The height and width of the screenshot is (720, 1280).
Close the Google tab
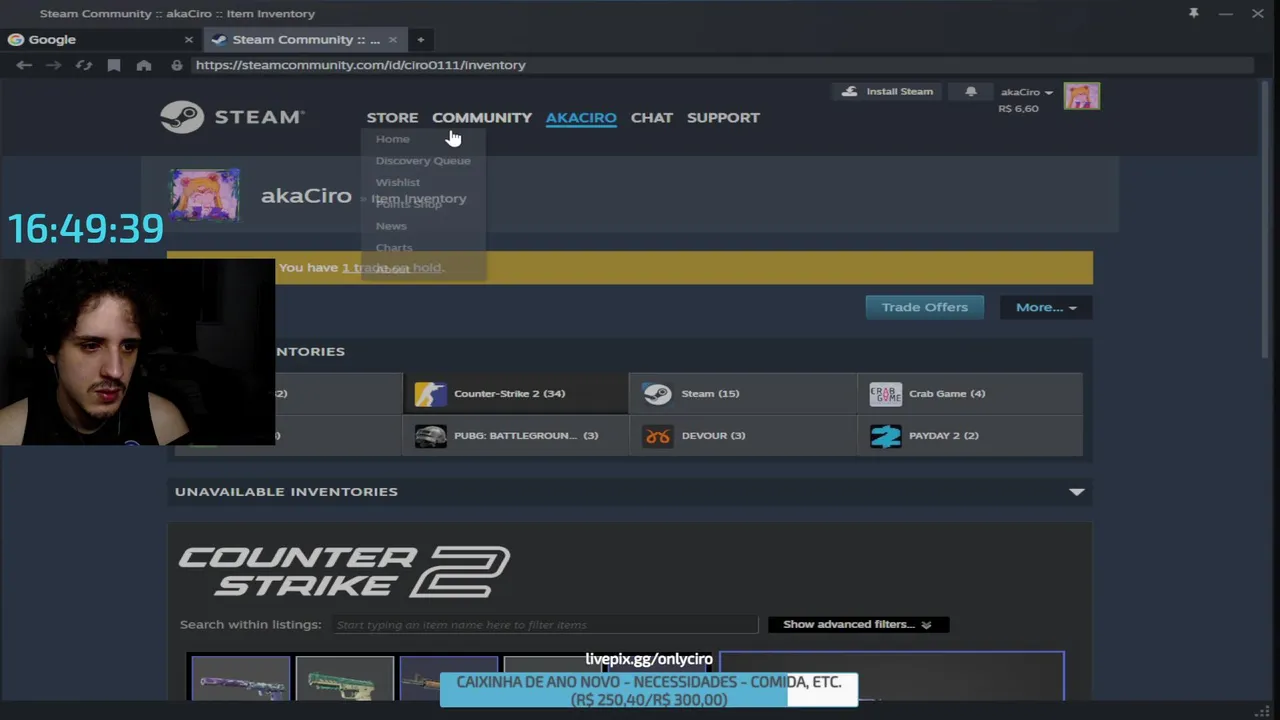[188, 40]
